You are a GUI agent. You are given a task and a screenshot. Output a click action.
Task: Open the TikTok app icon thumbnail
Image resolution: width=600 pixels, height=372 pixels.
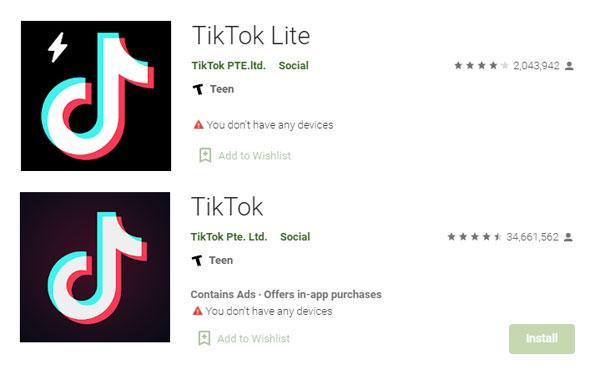click(95, 267)
